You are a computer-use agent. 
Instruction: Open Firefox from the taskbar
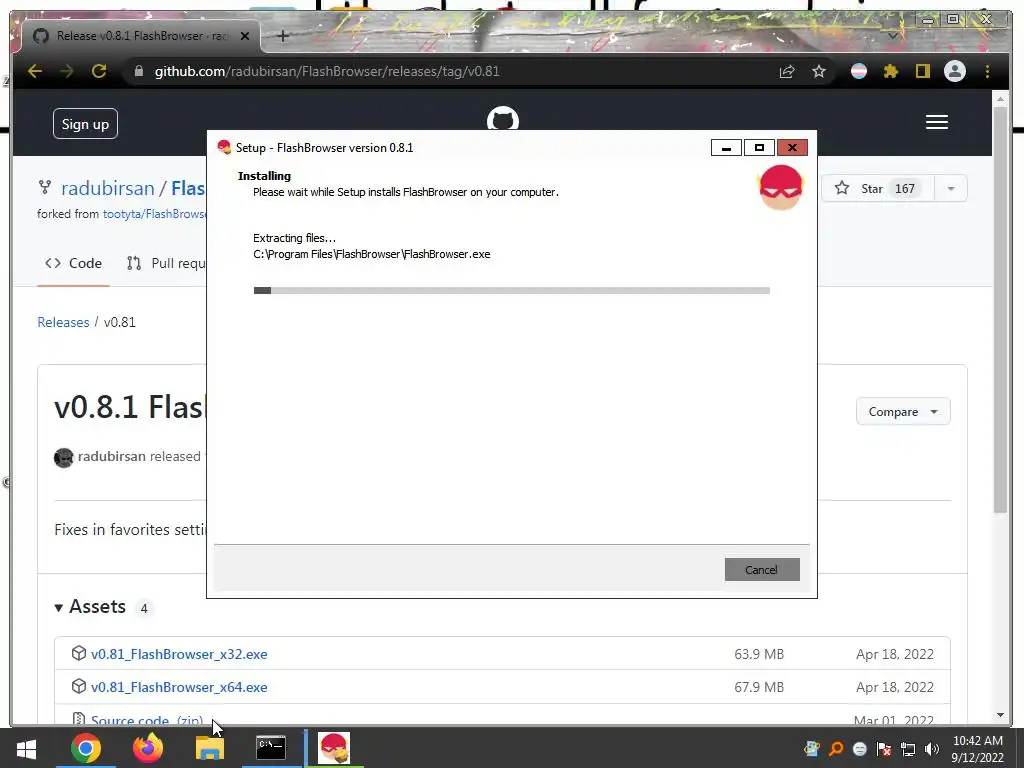tap(148, 748)
